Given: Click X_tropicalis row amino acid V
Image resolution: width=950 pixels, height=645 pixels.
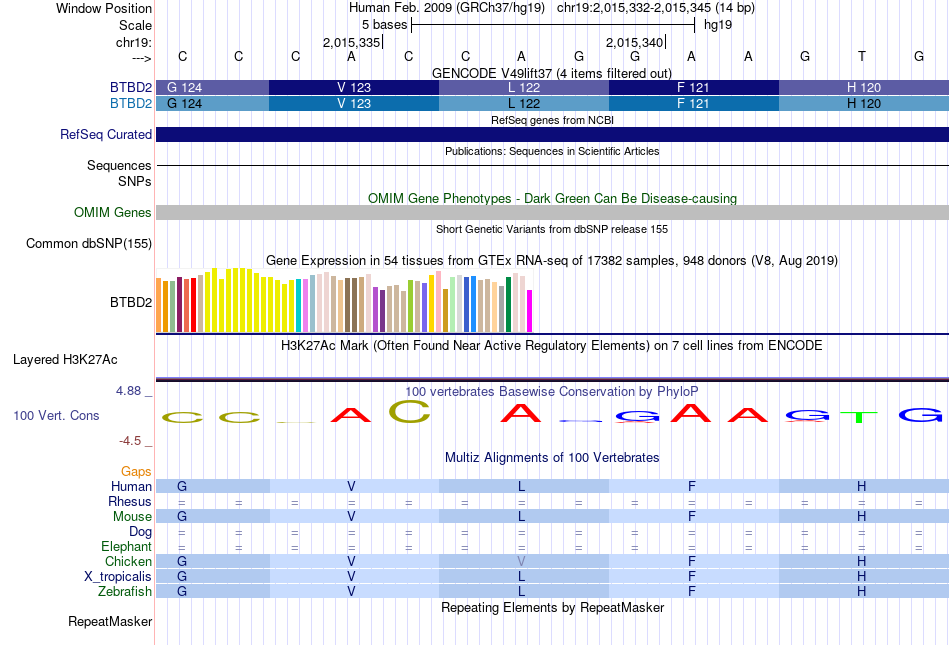Looking at the screenshot, I should (x=351, y=577).
